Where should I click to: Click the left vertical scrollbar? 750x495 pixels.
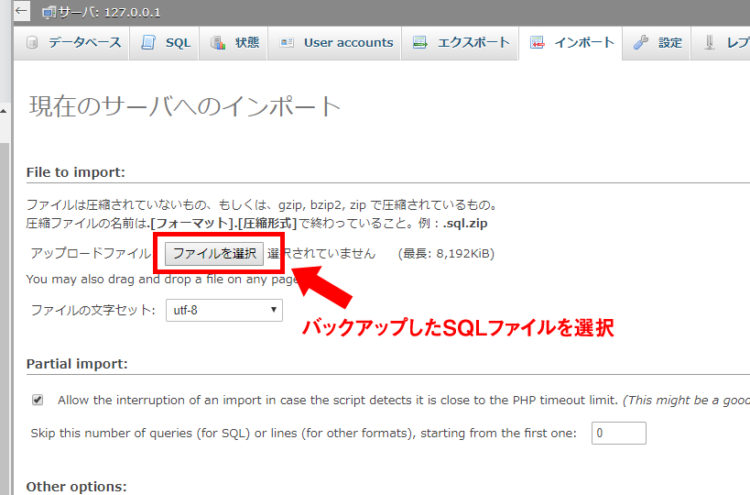(5, 300)
